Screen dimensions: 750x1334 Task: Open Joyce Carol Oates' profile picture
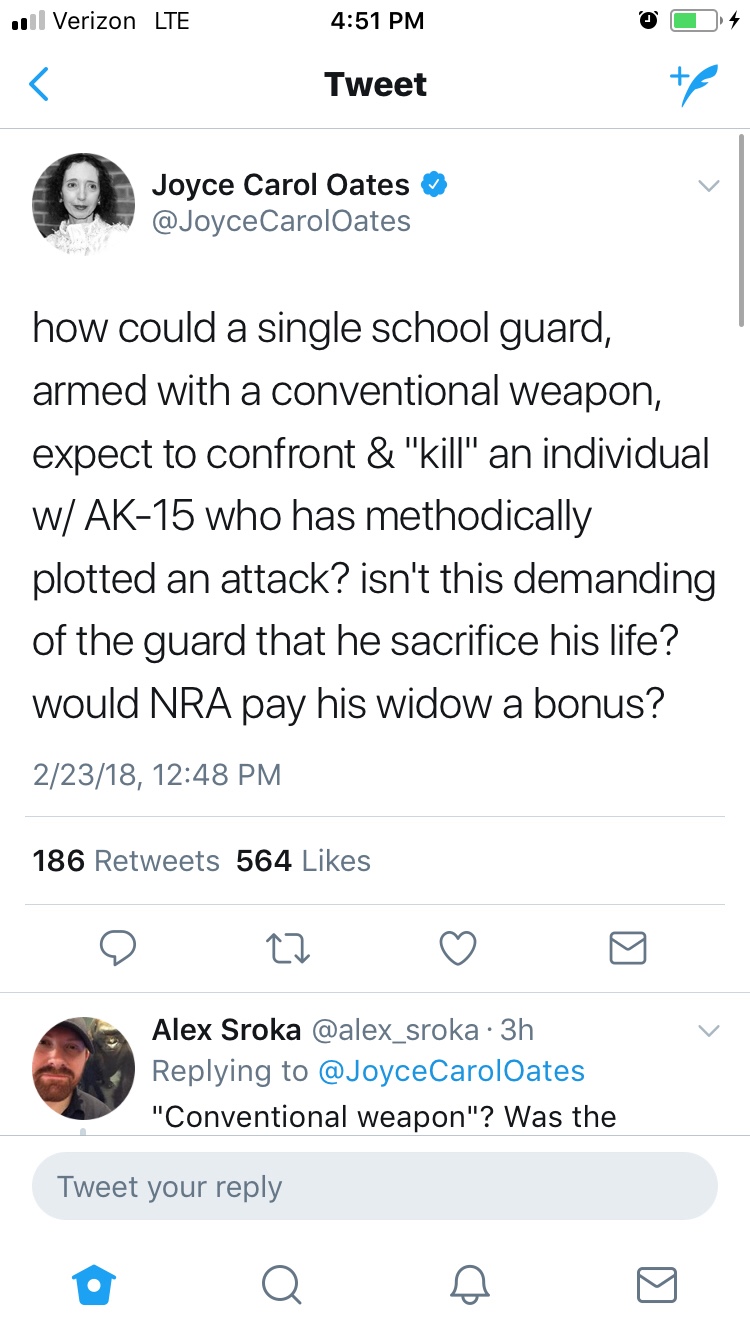84,204
